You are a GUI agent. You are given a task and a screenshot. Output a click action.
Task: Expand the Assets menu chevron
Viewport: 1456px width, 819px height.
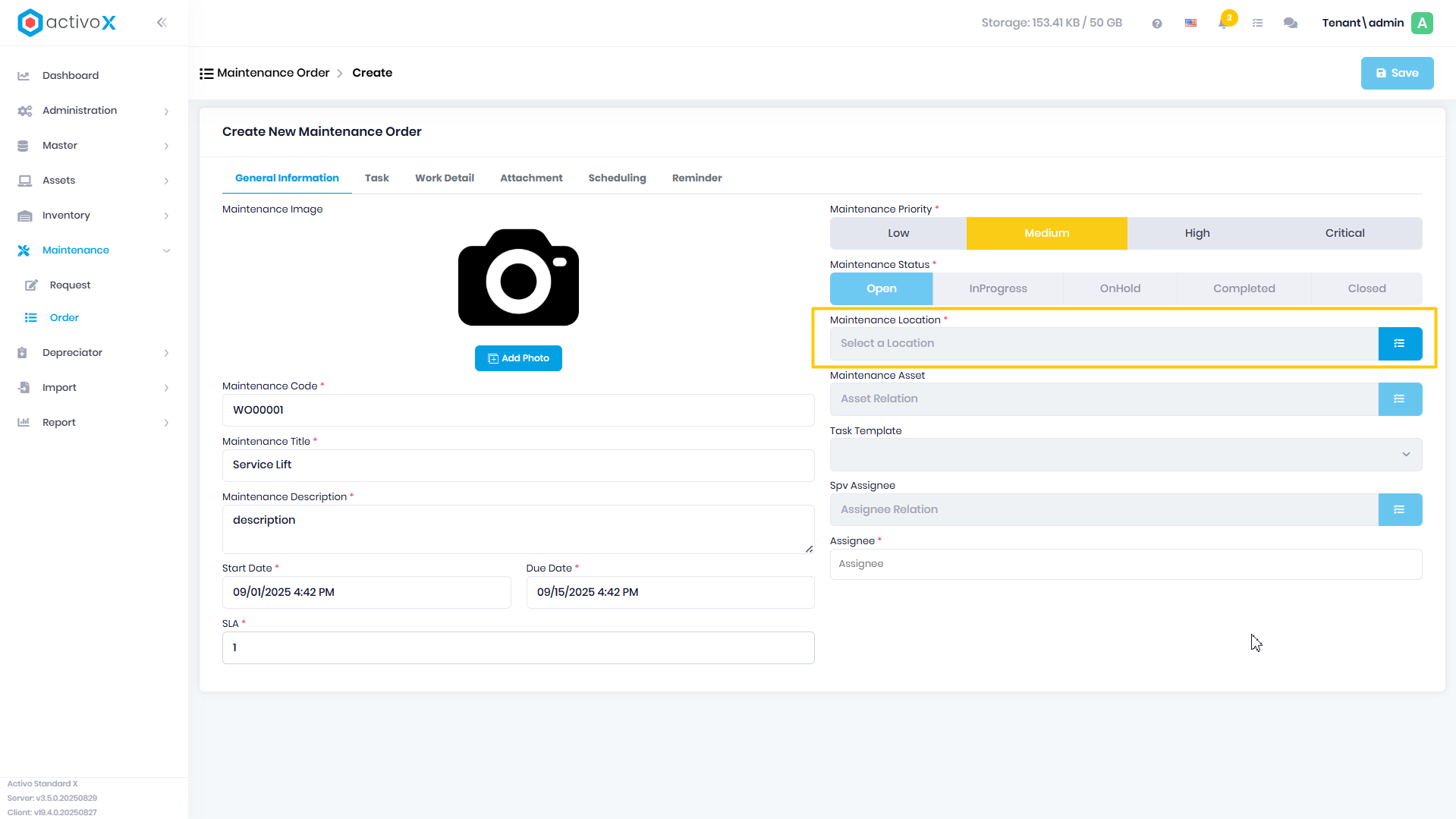tap(166, 181)
